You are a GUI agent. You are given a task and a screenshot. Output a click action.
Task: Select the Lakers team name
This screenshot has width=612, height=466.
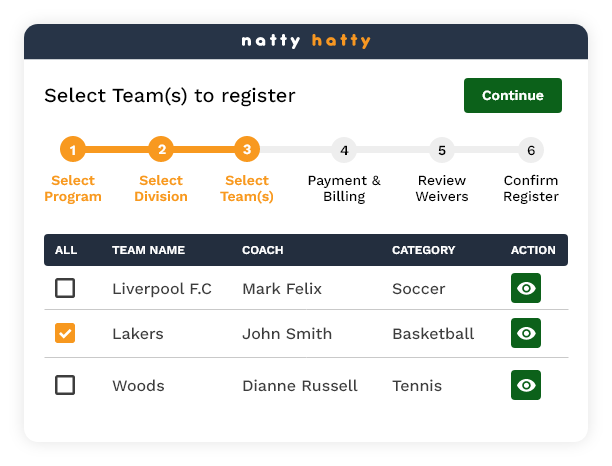[138, 333]
